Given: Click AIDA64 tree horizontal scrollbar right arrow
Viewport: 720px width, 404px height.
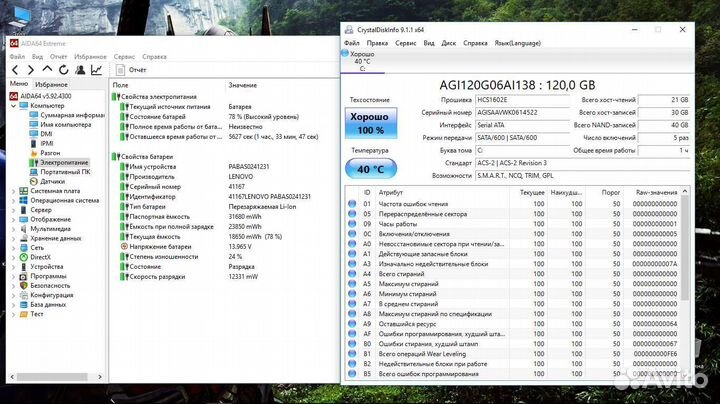Looking at the screenshot, I should 100,377.
